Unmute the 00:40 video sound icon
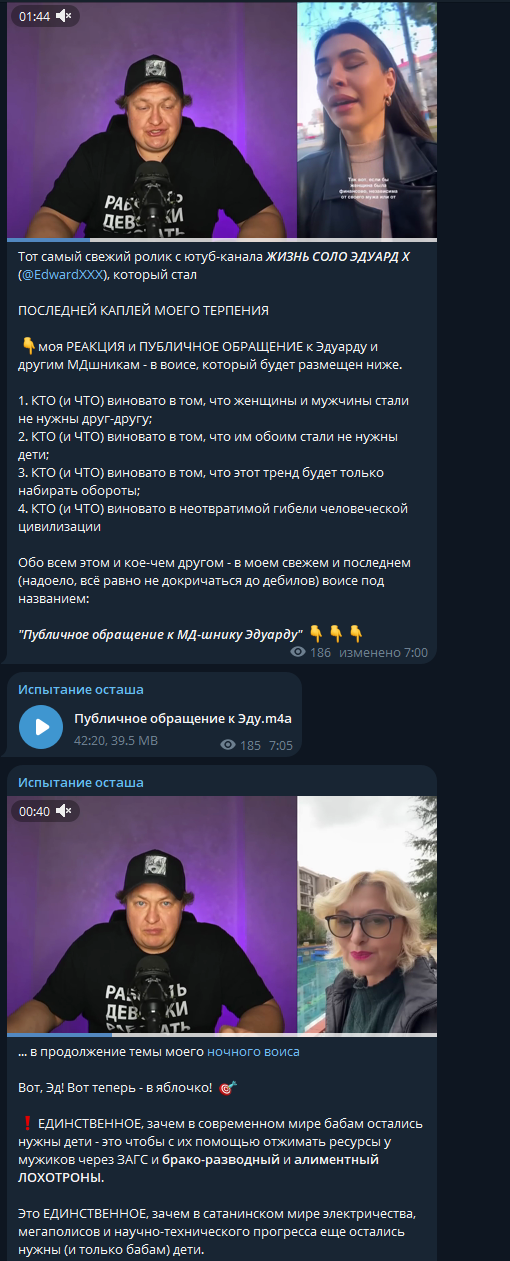This screenshot has width=510, height=1261. pyautogui.click(x=64, y=811)
